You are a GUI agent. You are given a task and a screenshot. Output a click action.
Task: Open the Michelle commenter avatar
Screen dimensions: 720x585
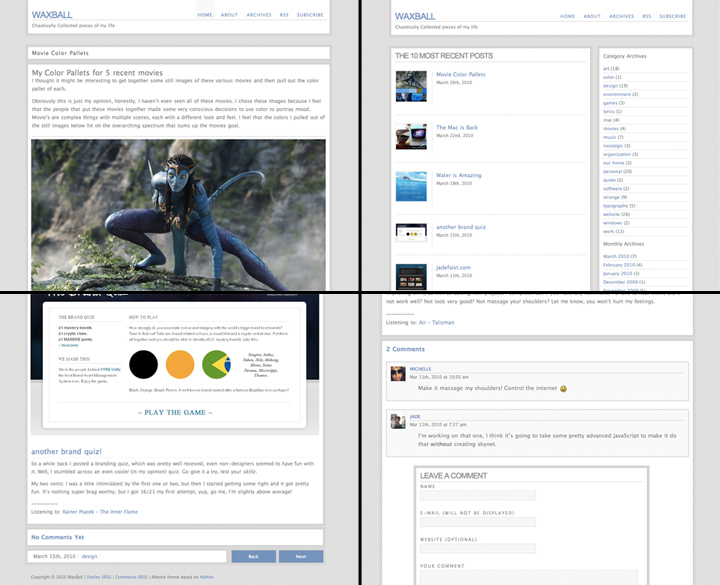point(398,374)
